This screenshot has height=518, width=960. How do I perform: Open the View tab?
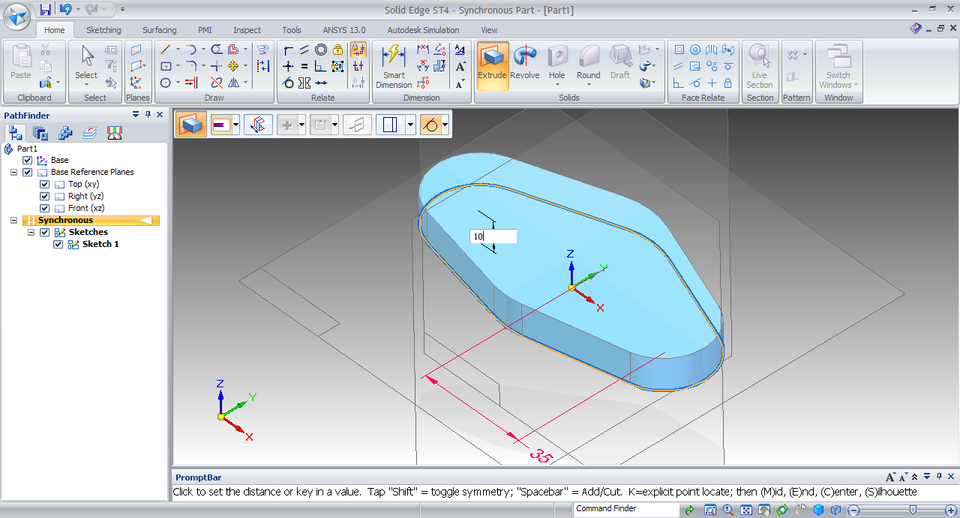(x=489, y=30)
